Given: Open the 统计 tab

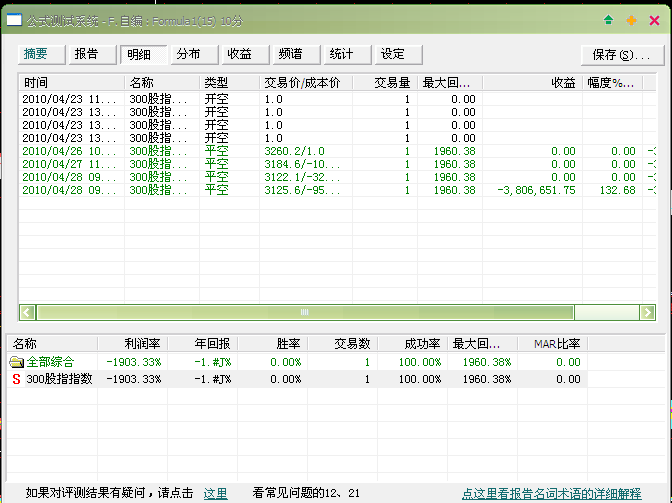Looking at the screenshot, I should (x=342, y=55).
